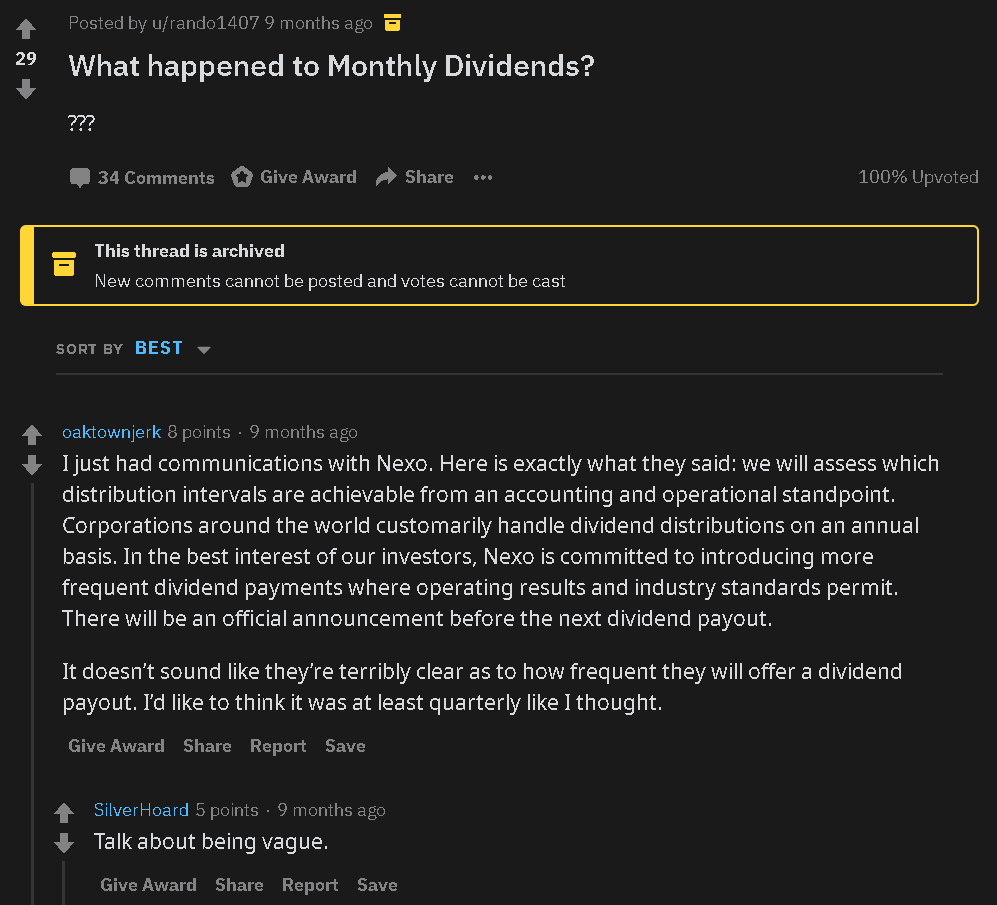Open the BEST sort option menu
Viewport: 997px width, 905px height.
tap(158, 349)
